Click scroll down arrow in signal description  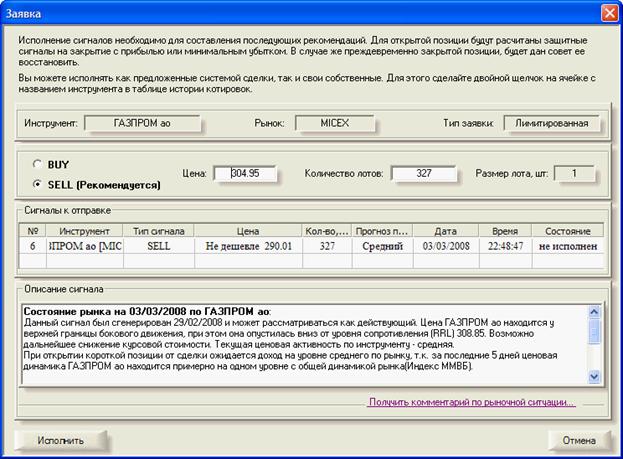coord(594,376)
